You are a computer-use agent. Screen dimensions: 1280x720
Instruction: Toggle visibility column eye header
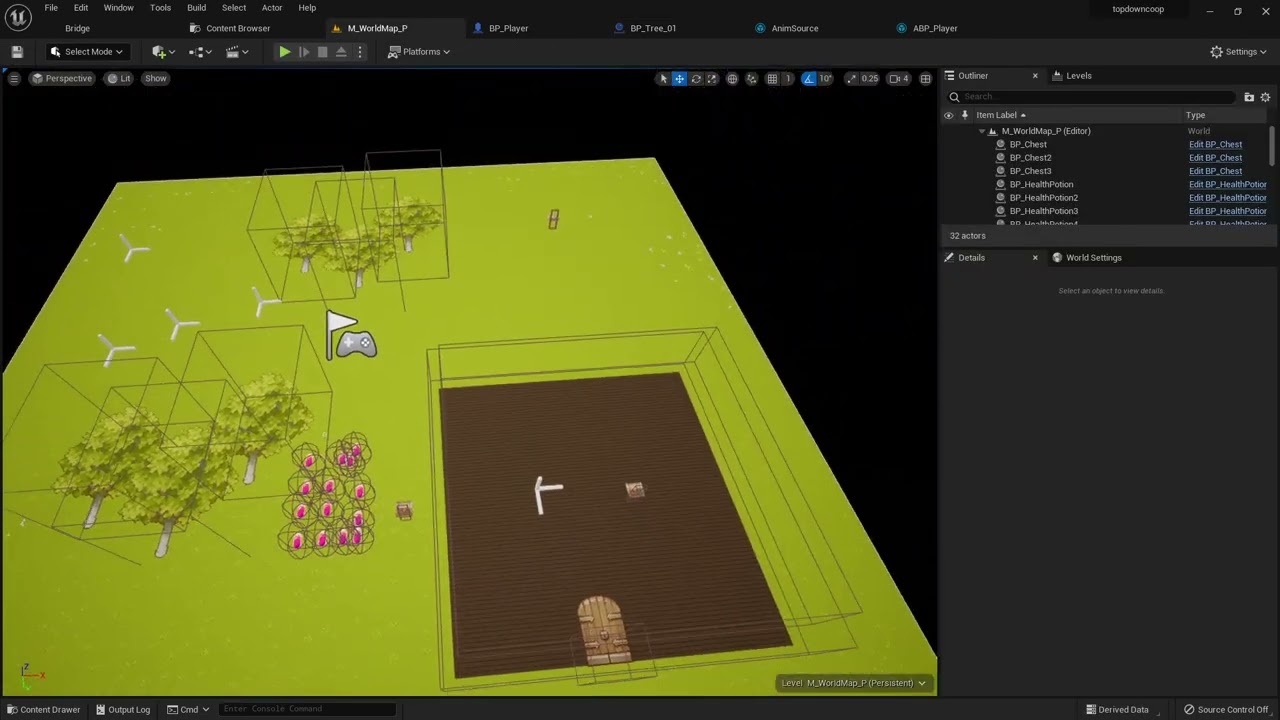tap(949, 115)
